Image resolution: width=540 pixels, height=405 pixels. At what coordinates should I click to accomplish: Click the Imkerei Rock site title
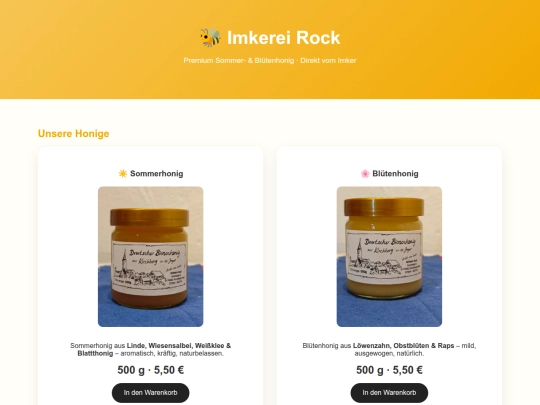pyautogui.click(x=283, y=38)
